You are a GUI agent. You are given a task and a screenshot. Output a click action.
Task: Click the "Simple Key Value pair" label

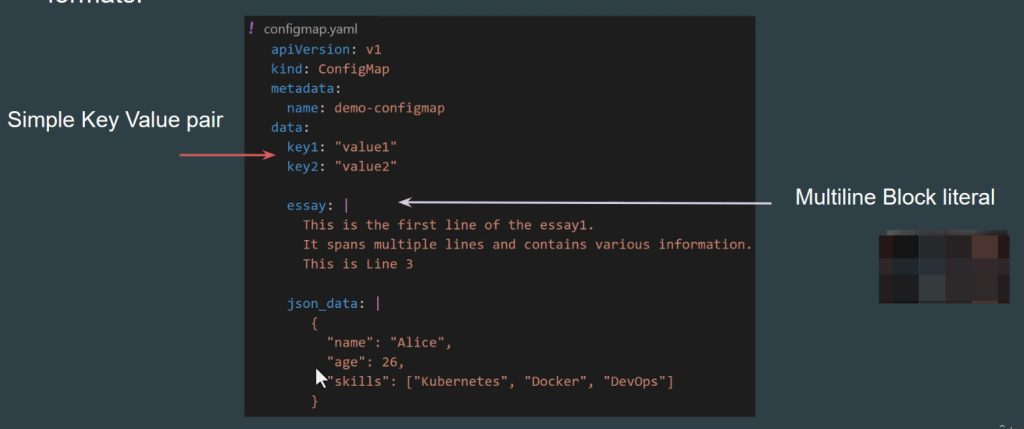point(115,120)
